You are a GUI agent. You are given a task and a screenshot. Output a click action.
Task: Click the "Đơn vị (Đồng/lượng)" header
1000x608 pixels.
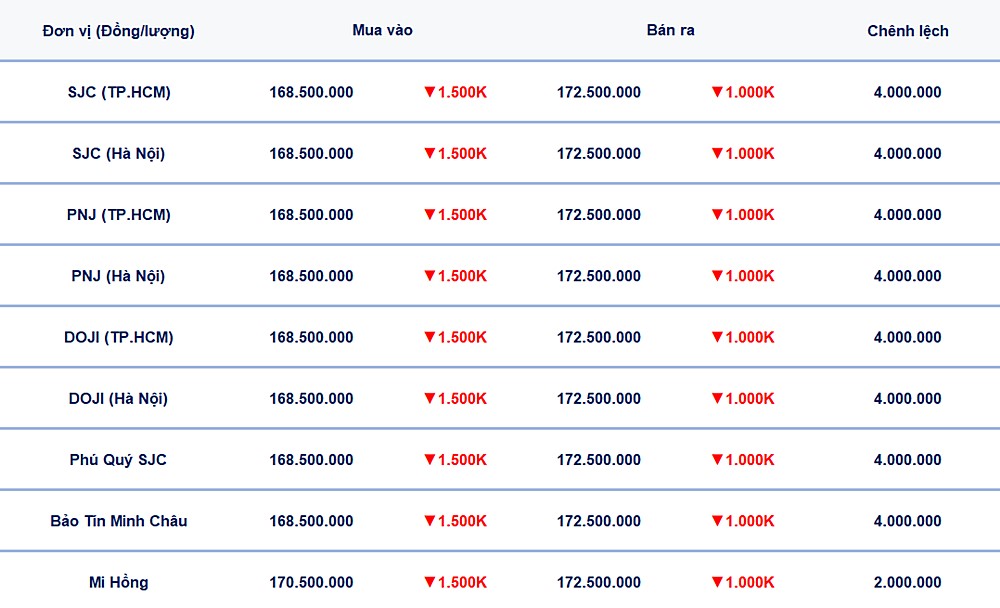click(x=118, y=31)
